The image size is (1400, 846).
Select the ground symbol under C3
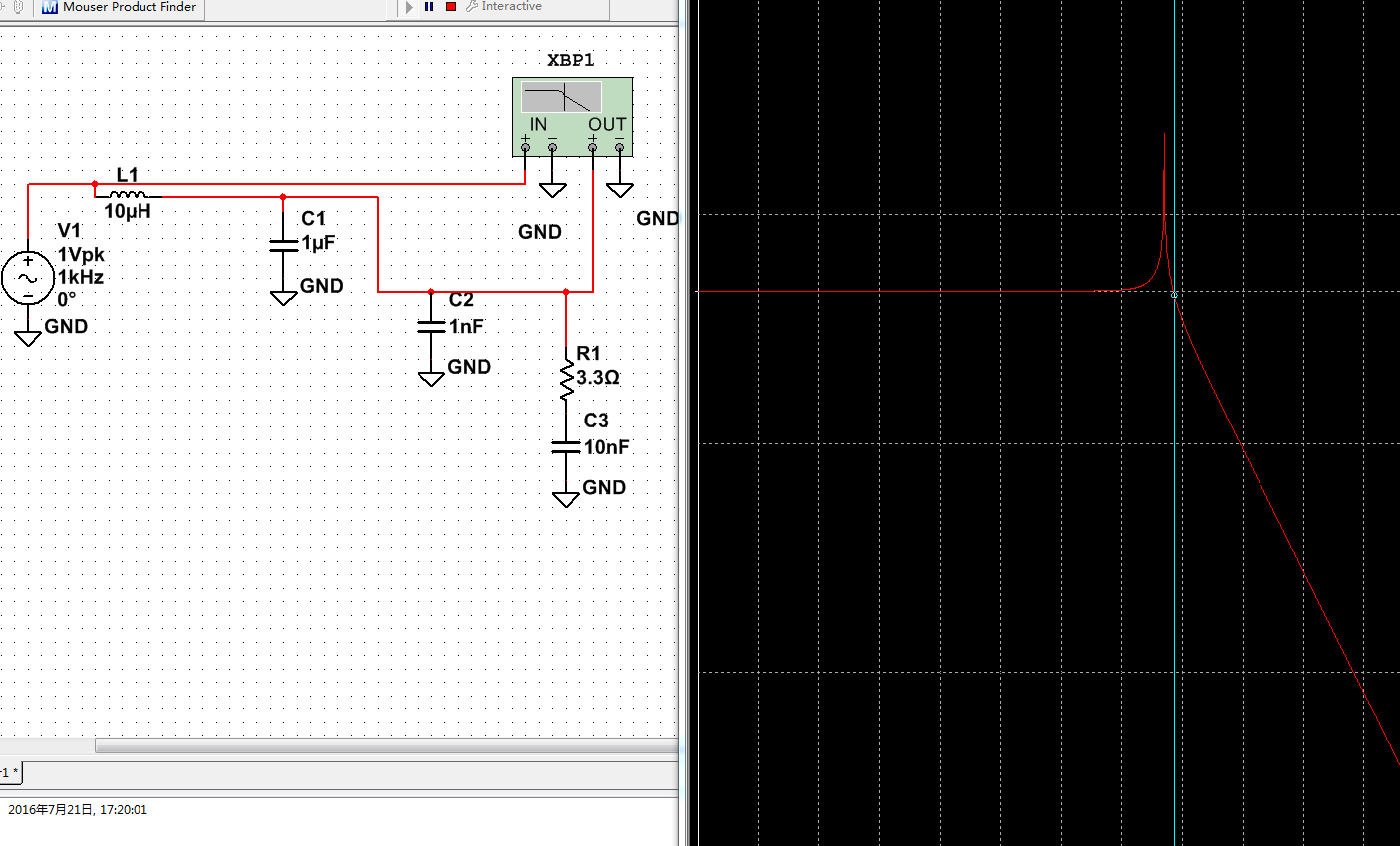click(x=566, y=499)
